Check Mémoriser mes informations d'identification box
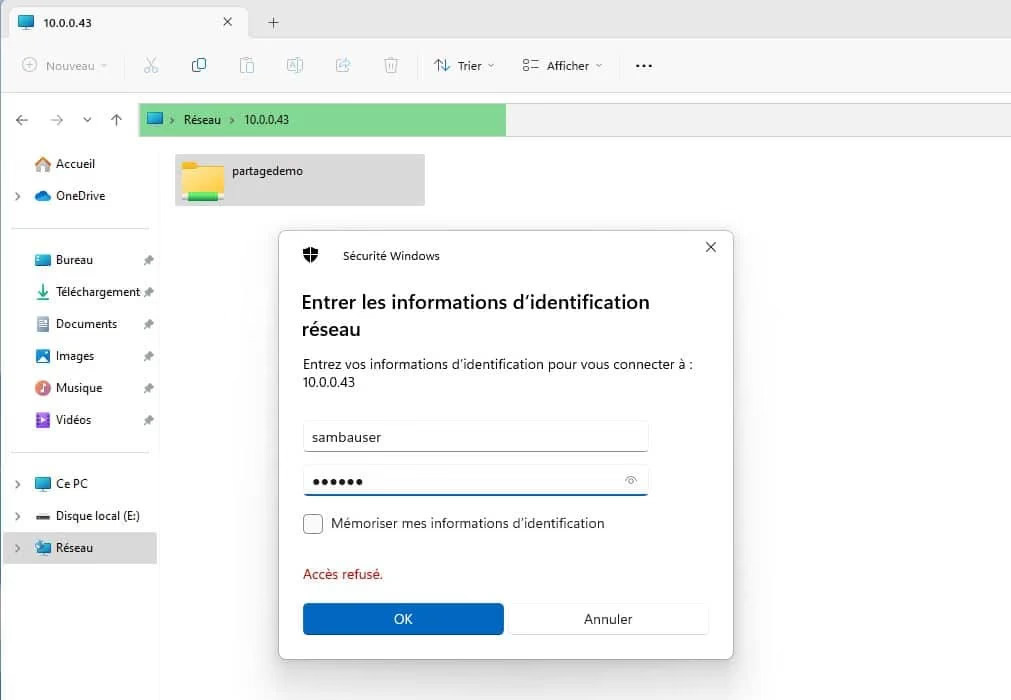 pos(313,524)
